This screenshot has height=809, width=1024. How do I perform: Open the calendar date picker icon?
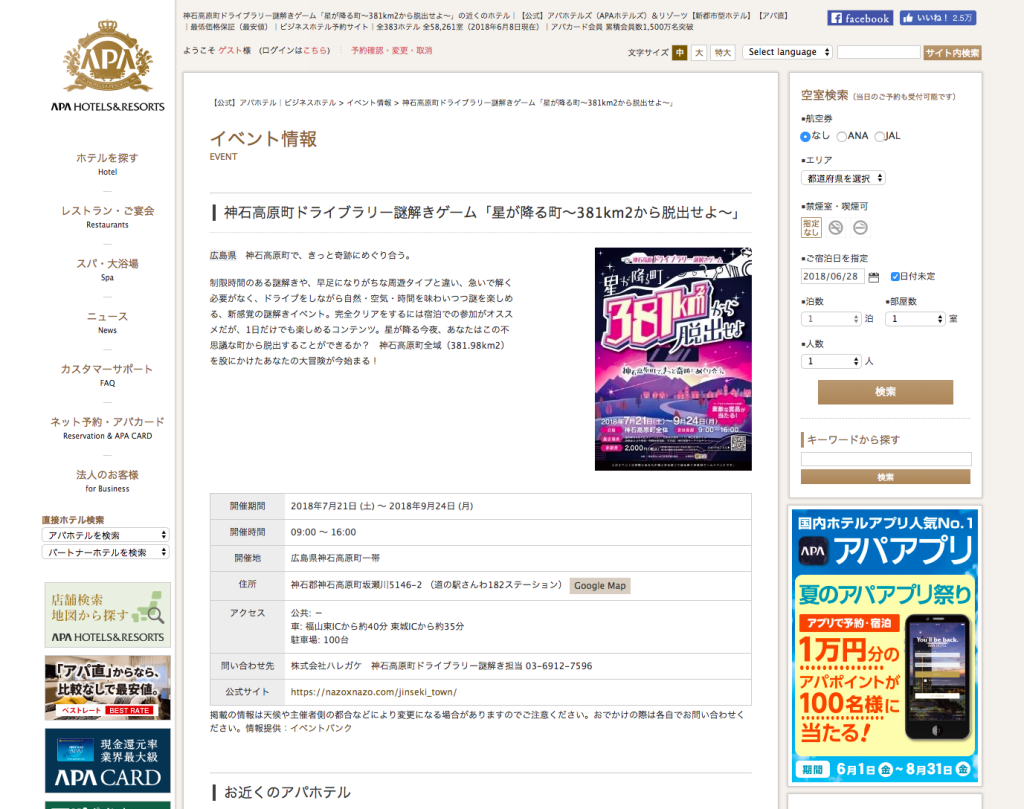(874, 277)
